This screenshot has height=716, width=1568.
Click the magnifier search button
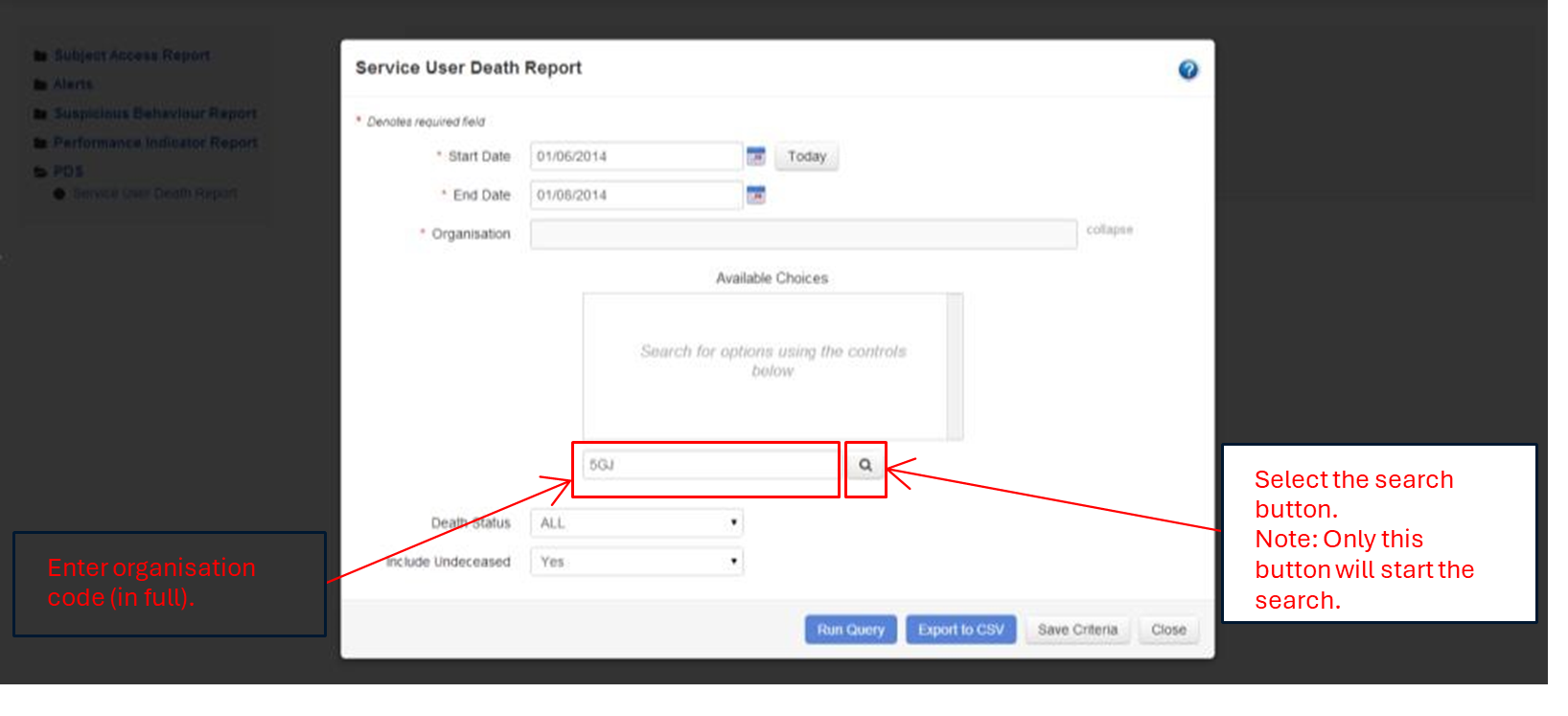click(865, 465)
